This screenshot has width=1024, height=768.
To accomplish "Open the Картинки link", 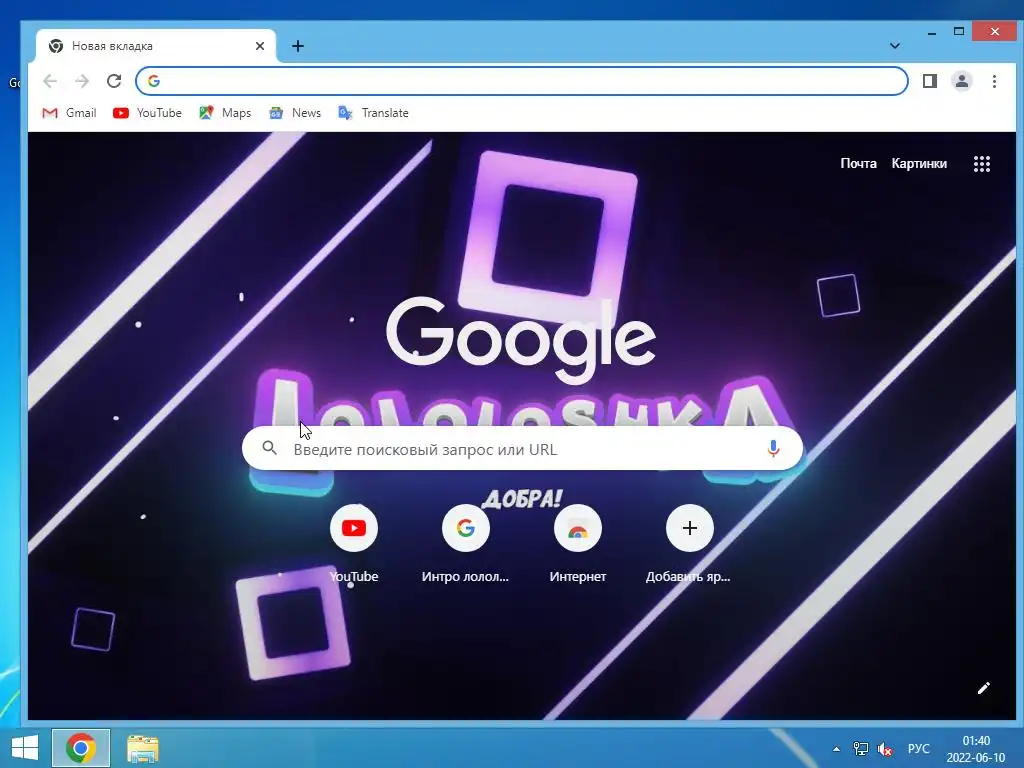I will [x=919, y=163].
